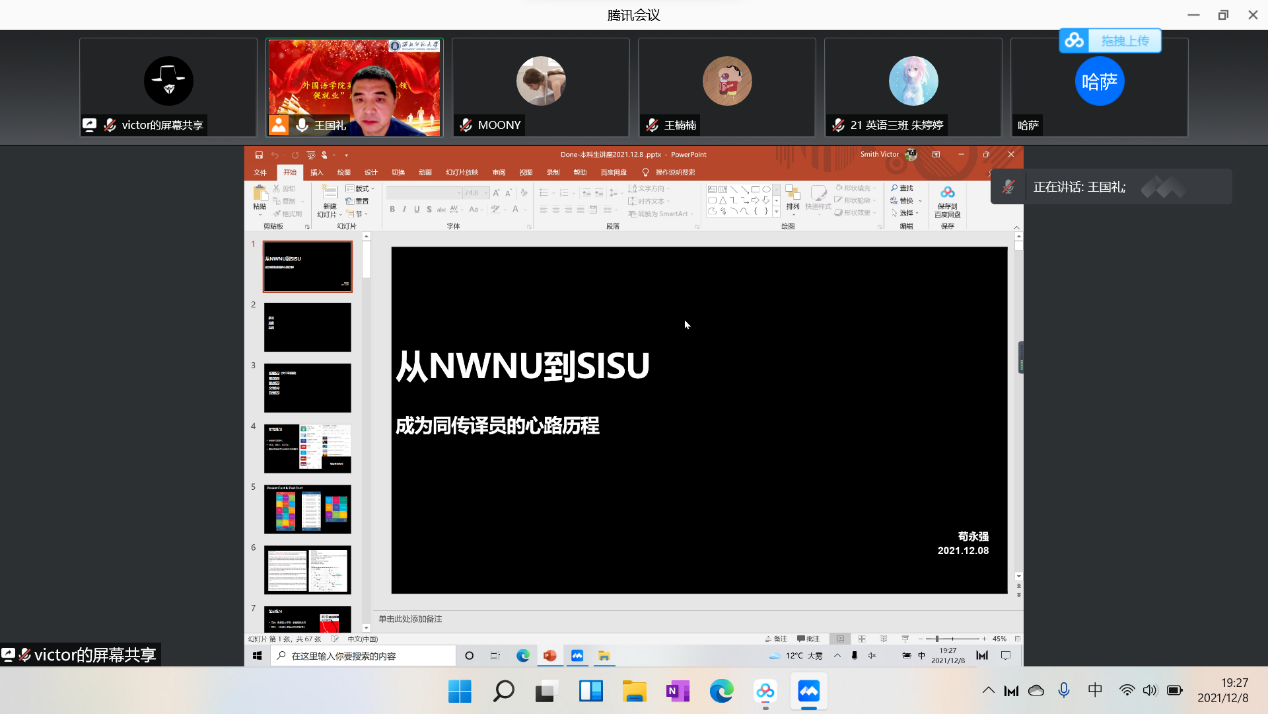Toggle the 中 input method indicator
This screenshot has width=1268, height=714.
(1095, 690)
